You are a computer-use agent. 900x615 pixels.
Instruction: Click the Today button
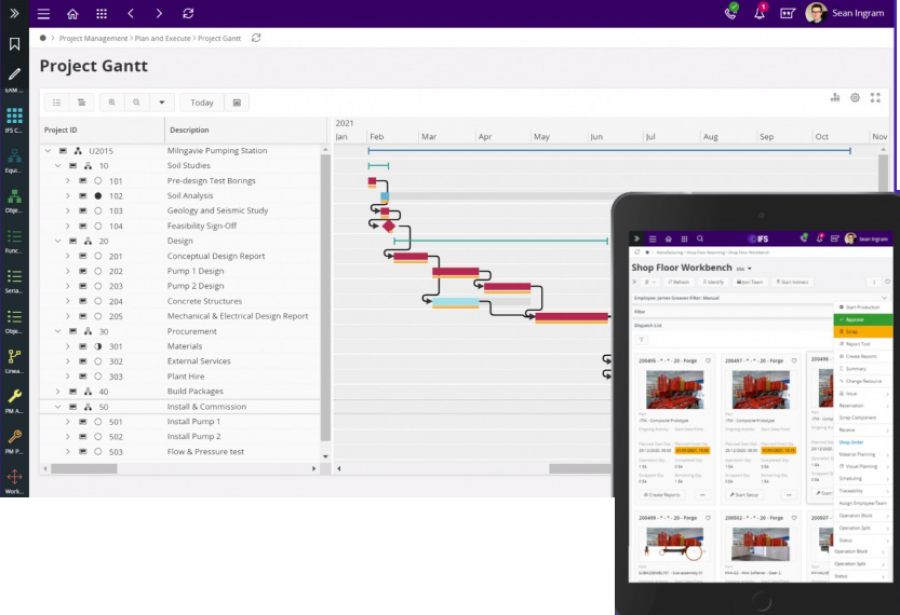201,102
